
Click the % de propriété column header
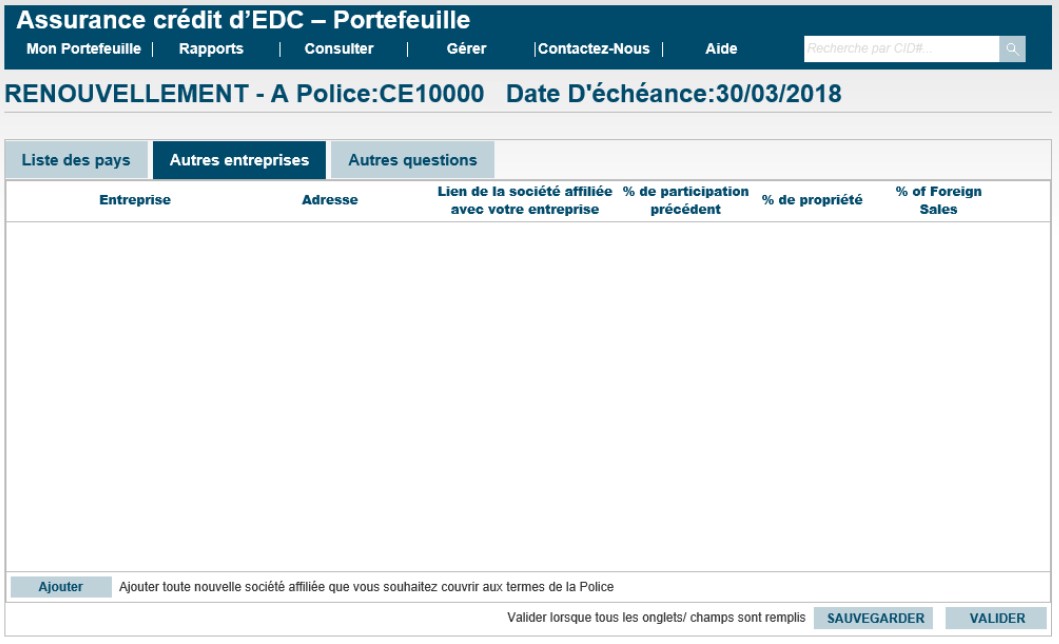coord(812,200)
